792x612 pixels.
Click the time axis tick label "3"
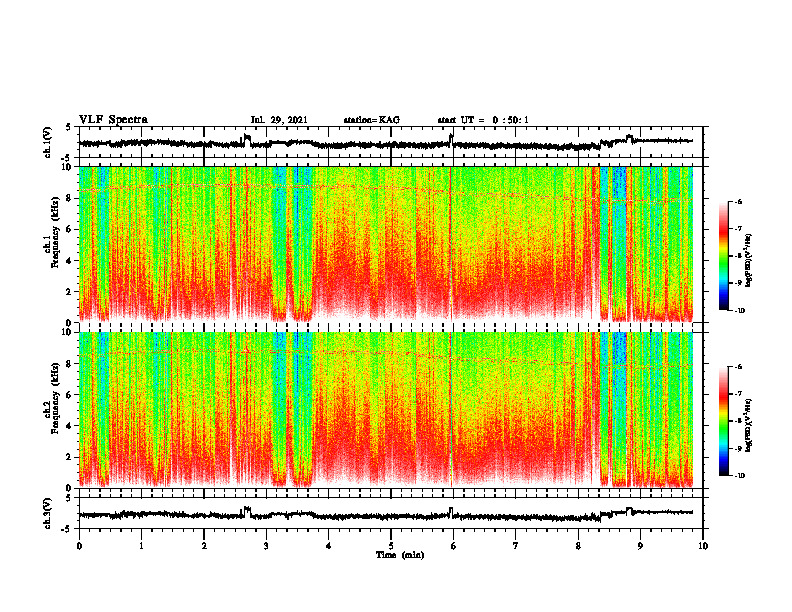pyautogui.click(x=266, y=546)
